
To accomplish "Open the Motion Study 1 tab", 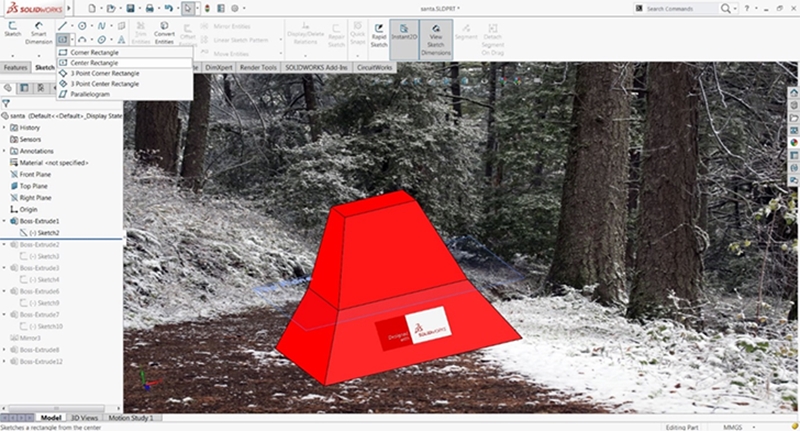I will 131,418.
